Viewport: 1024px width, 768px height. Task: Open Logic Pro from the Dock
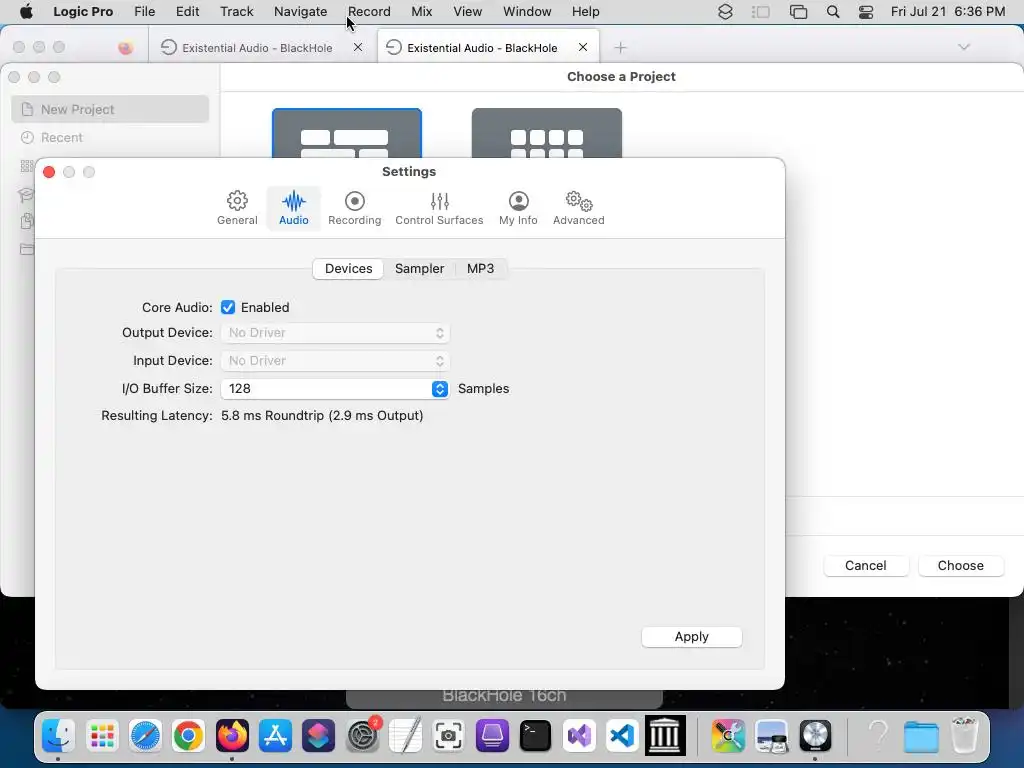(x=815, y=735)
